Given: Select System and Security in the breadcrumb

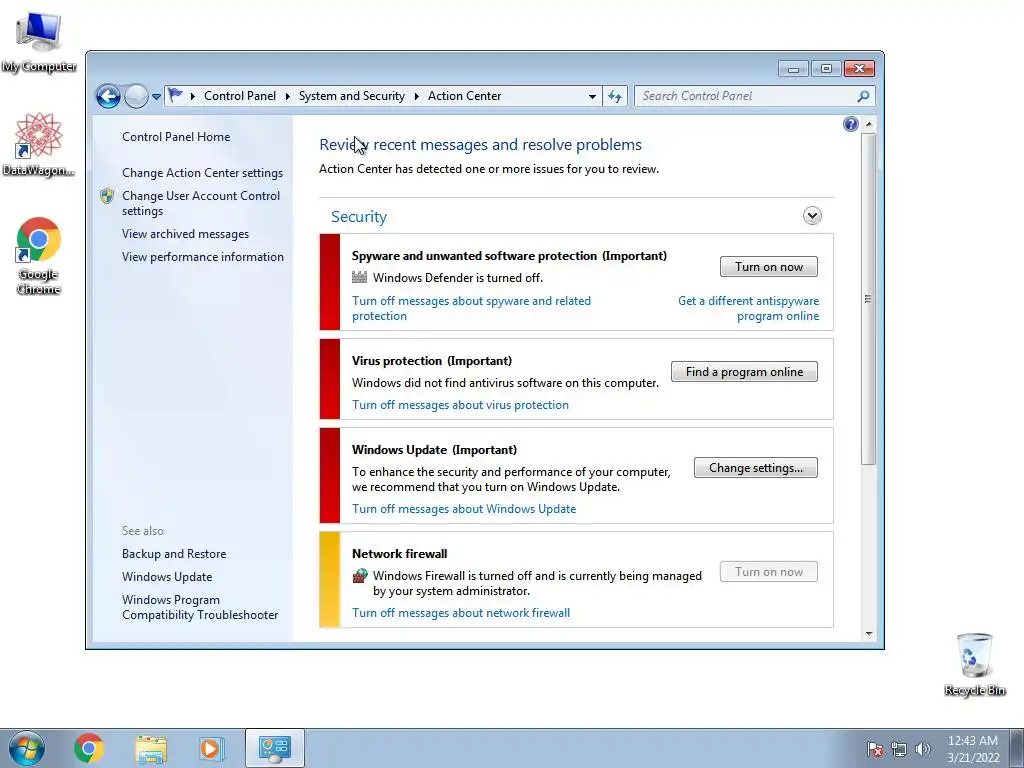Looking at the screenshot, I should tap(351, 96).
